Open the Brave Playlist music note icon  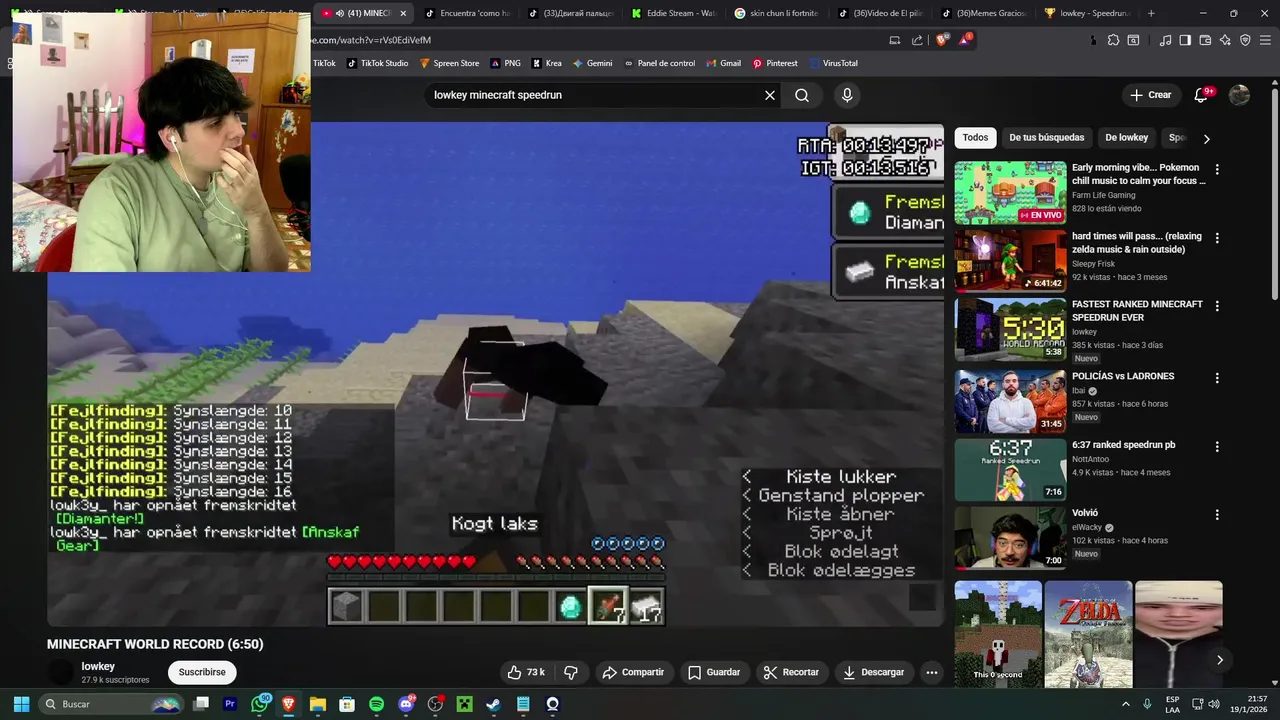[x=1165, y=40]
